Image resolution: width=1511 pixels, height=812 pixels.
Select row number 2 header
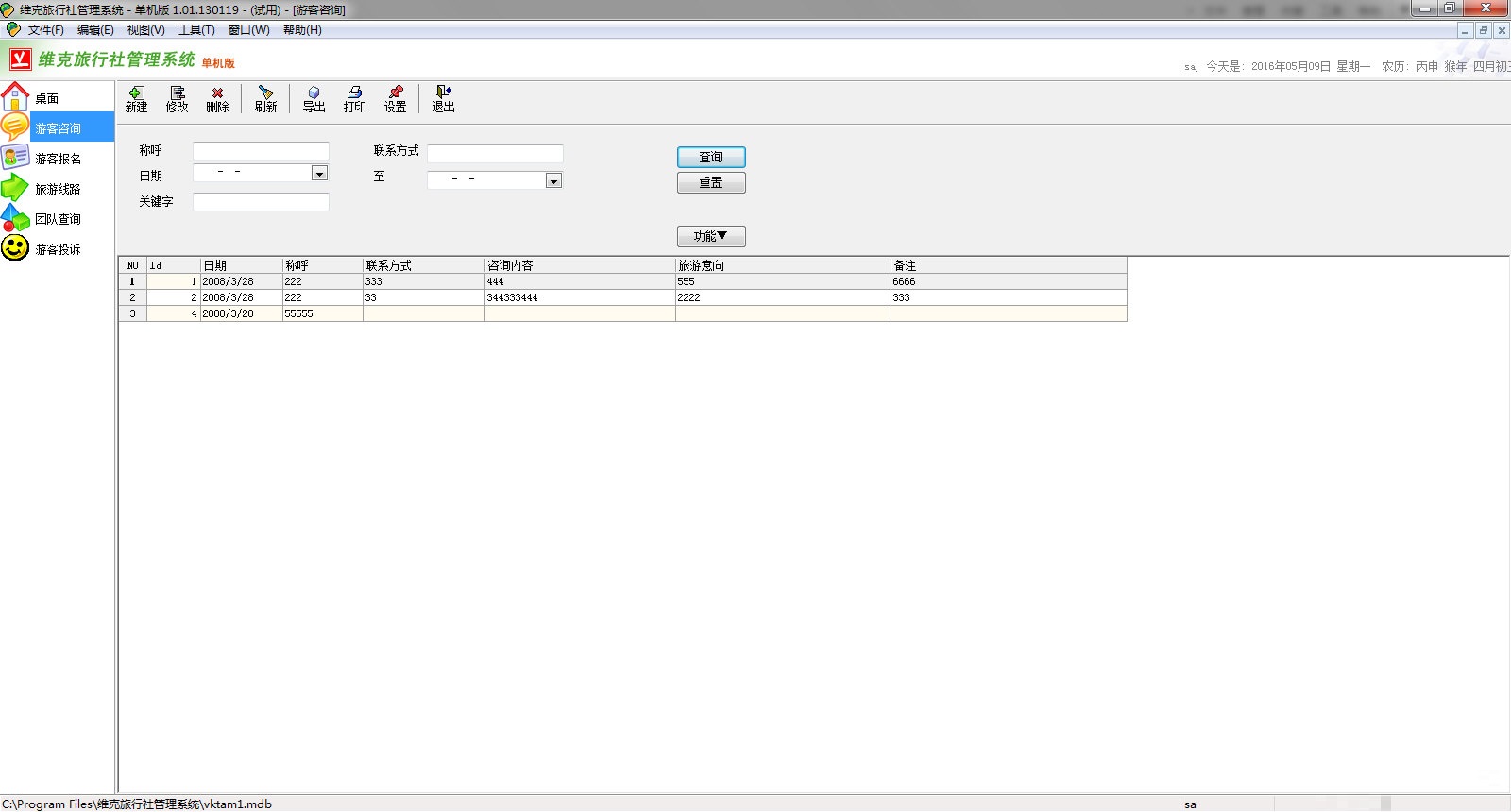(x=132, y=297)
